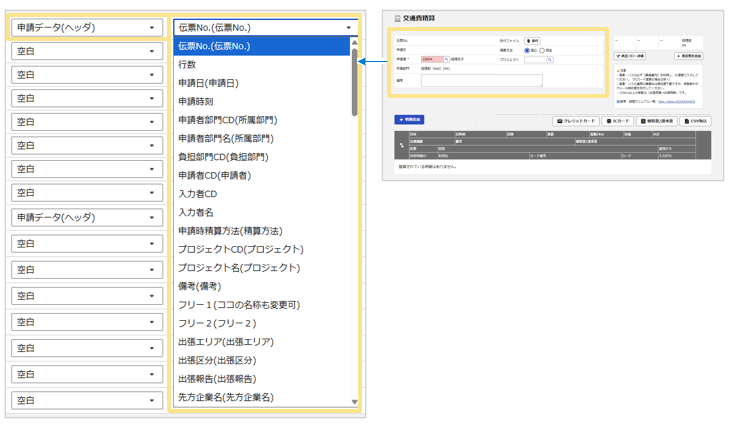729x424 pixels.
Task: Select 出張エリア(出張エリア) option
Action: coord(262,342)
